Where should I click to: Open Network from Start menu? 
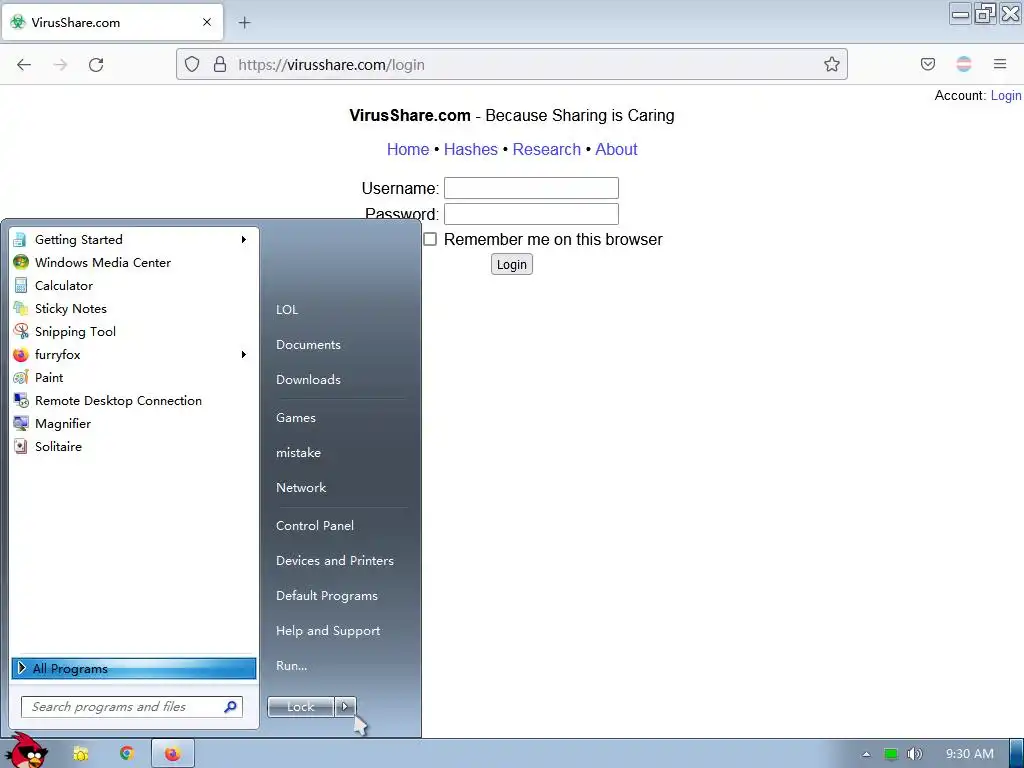tap(301, 488)
